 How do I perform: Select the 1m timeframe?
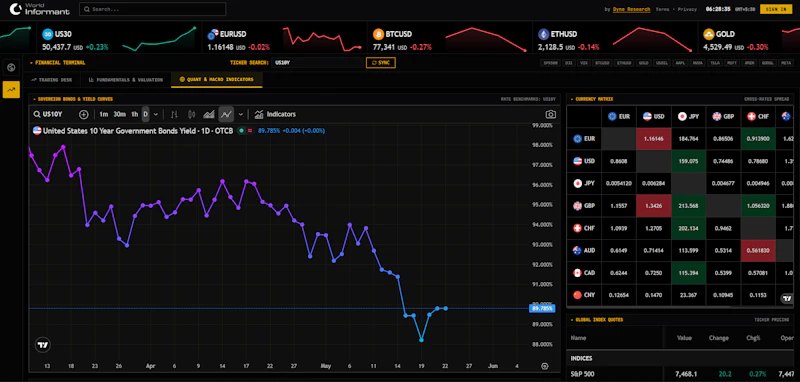[x=104, y=114]
